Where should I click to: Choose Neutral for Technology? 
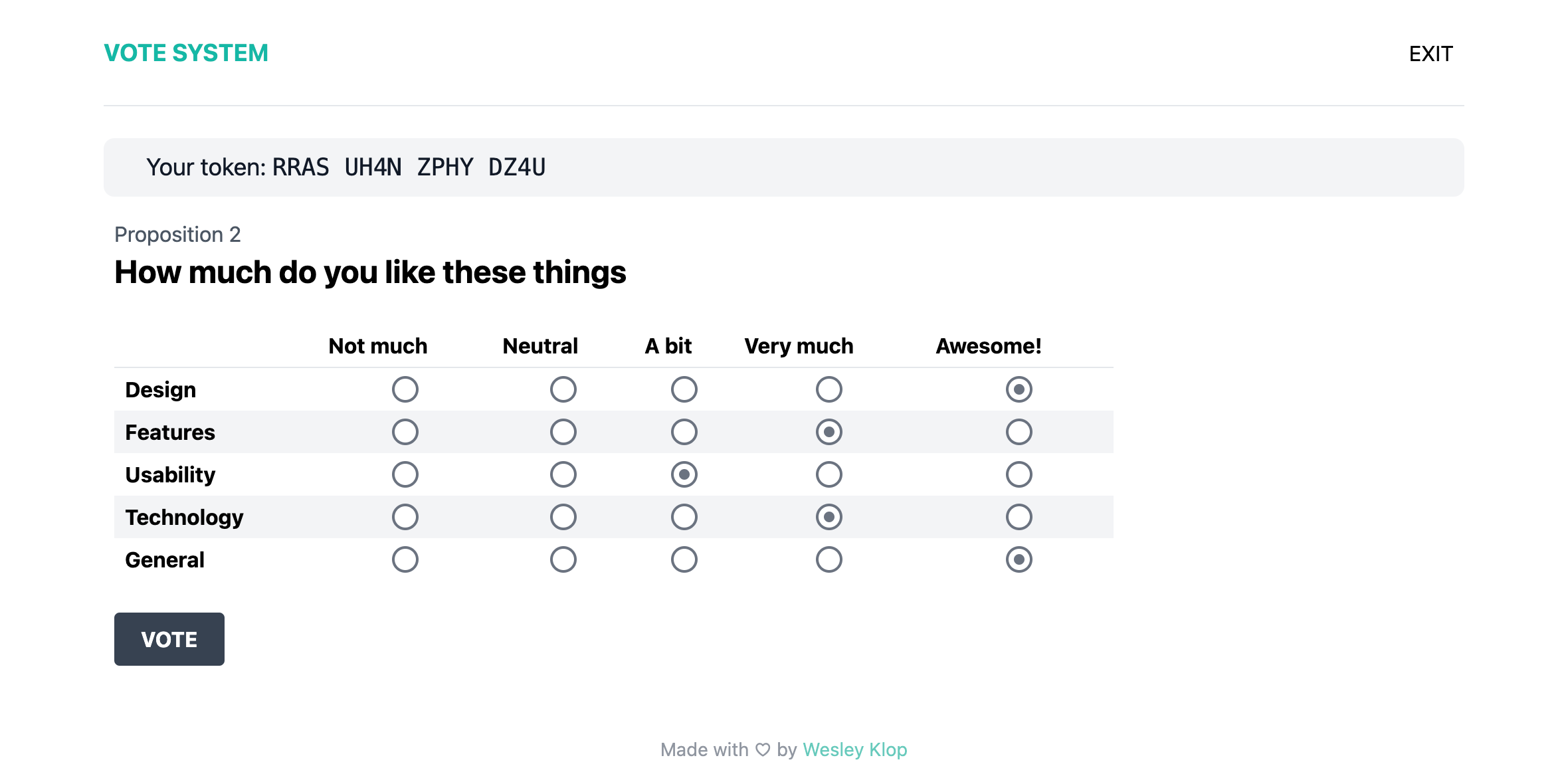563,517
